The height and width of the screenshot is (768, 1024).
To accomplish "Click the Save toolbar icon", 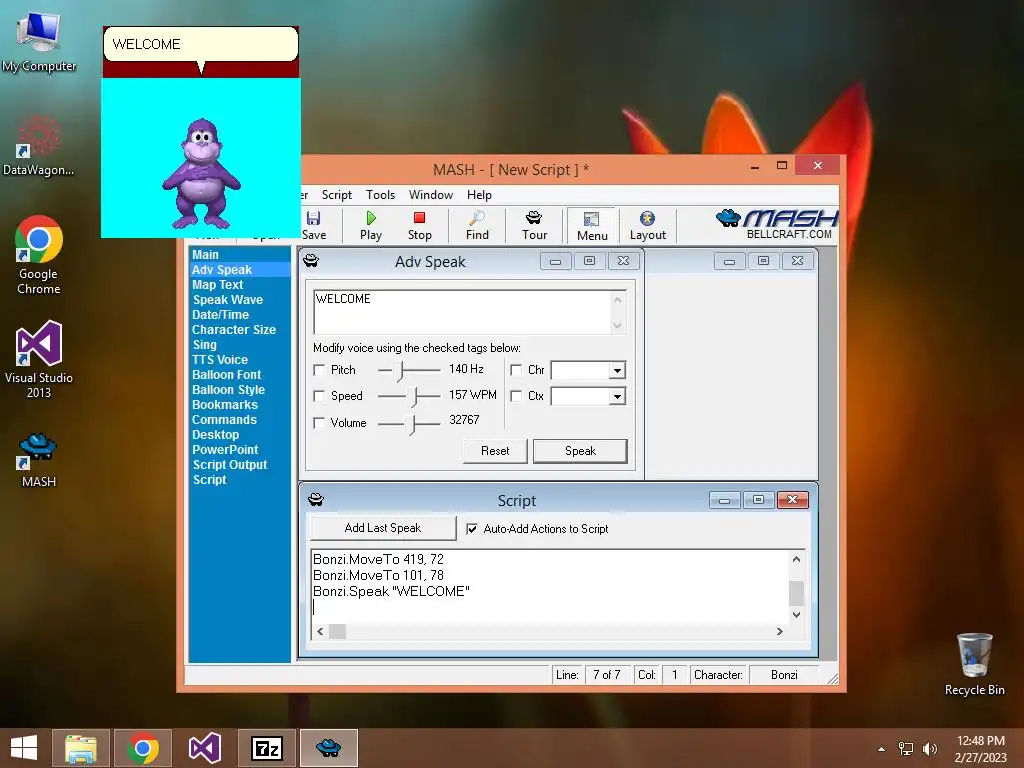I will click(x=314, y=225).
